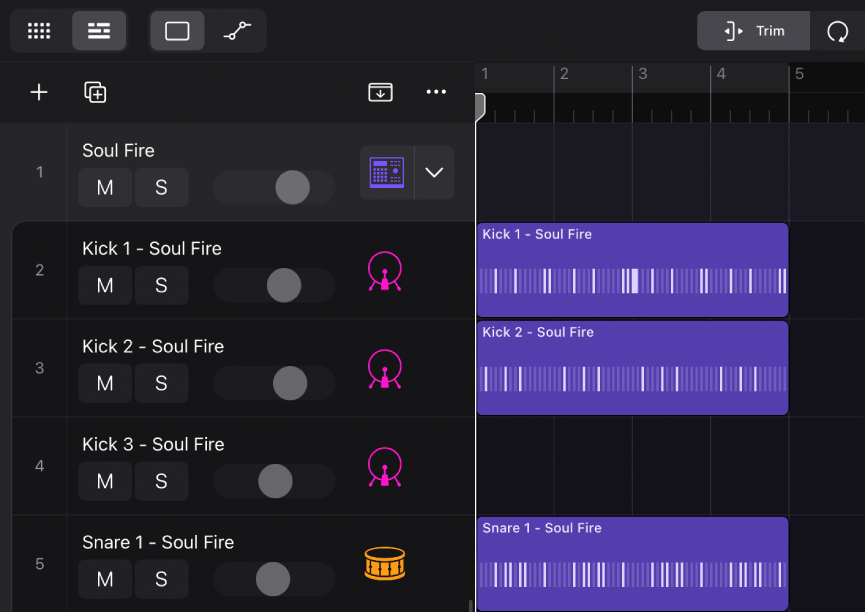Image resolution: width=866 pixels, height=612 pixels.
Task: Tap the Snare 1 drum instrument icon
Action: point(385,563)
